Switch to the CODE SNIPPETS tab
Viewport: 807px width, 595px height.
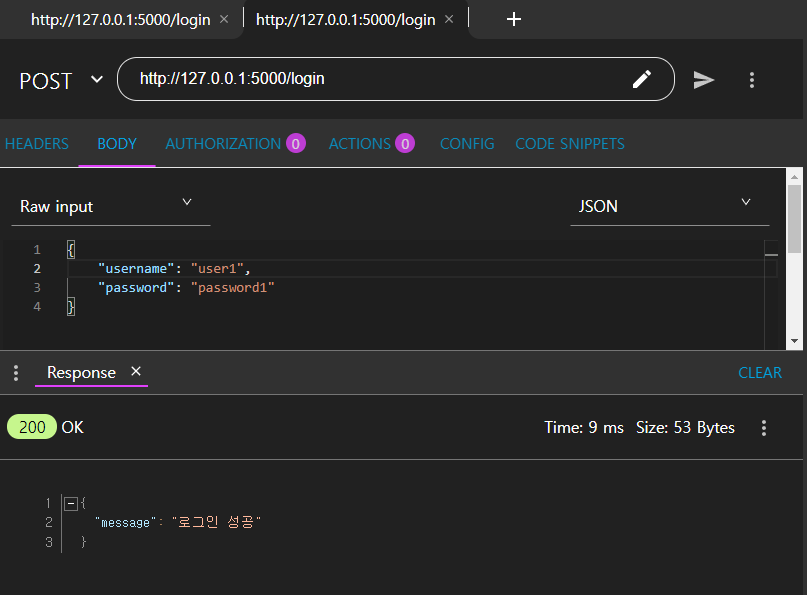[569, 143]
